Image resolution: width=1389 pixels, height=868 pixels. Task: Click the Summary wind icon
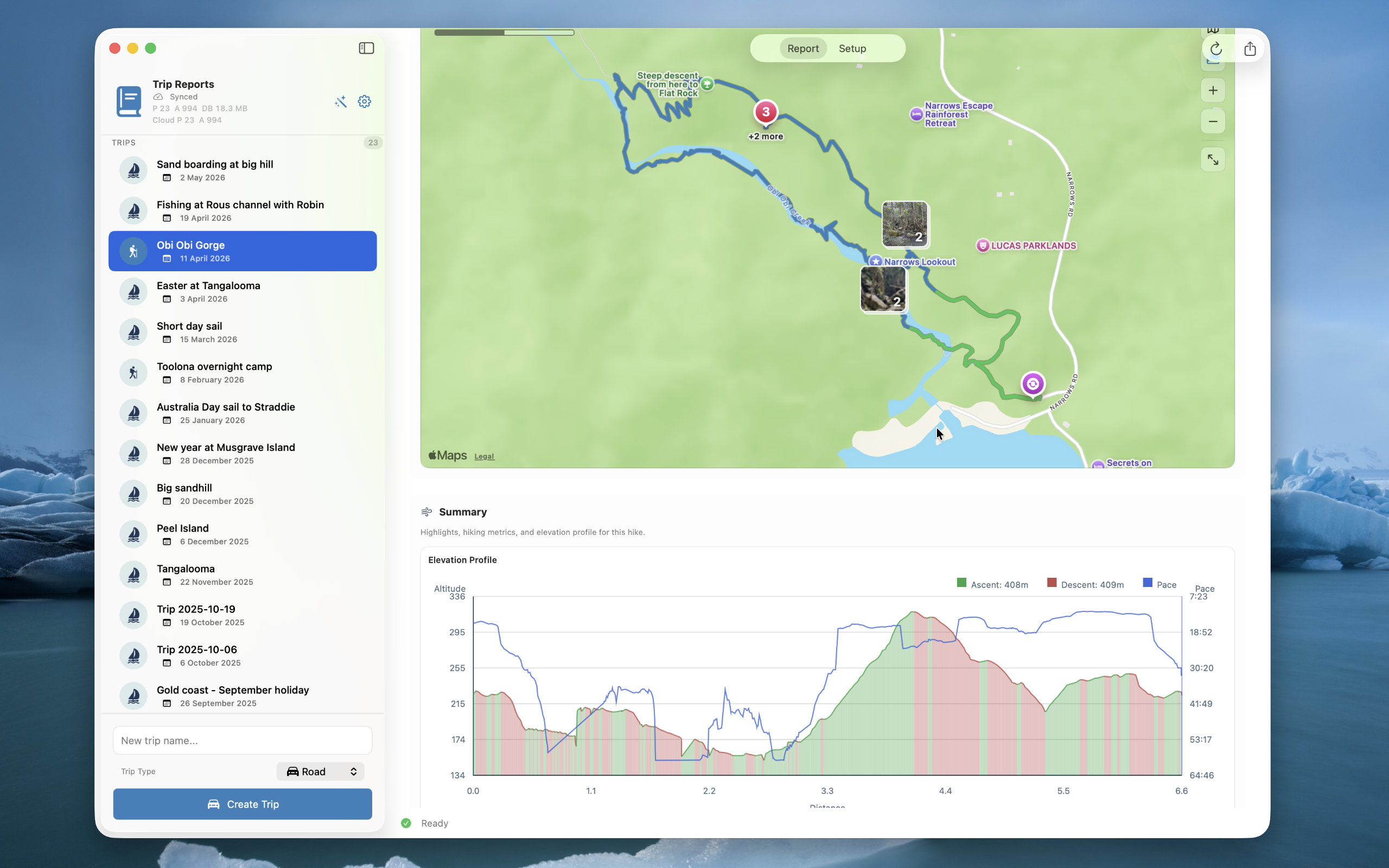[x=426, y=512]
